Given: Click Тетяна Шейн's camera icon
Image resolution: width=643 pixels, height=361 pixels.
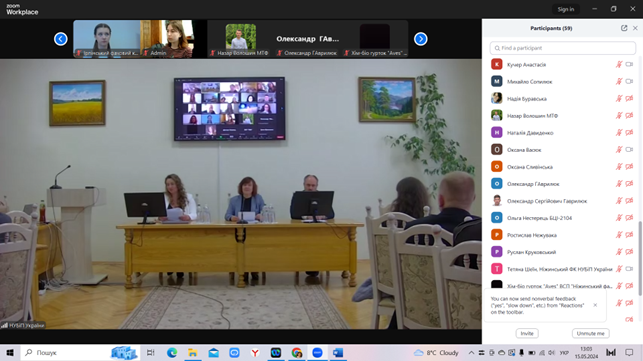Looking at the screenshot, I should (629, 269).
